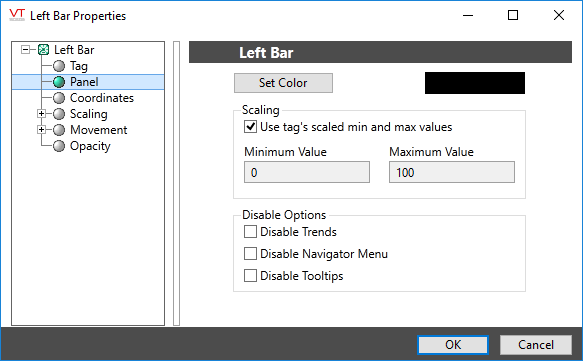
Task: Enable the Disable Trends checkbox
Action: (x=250, y=232)
